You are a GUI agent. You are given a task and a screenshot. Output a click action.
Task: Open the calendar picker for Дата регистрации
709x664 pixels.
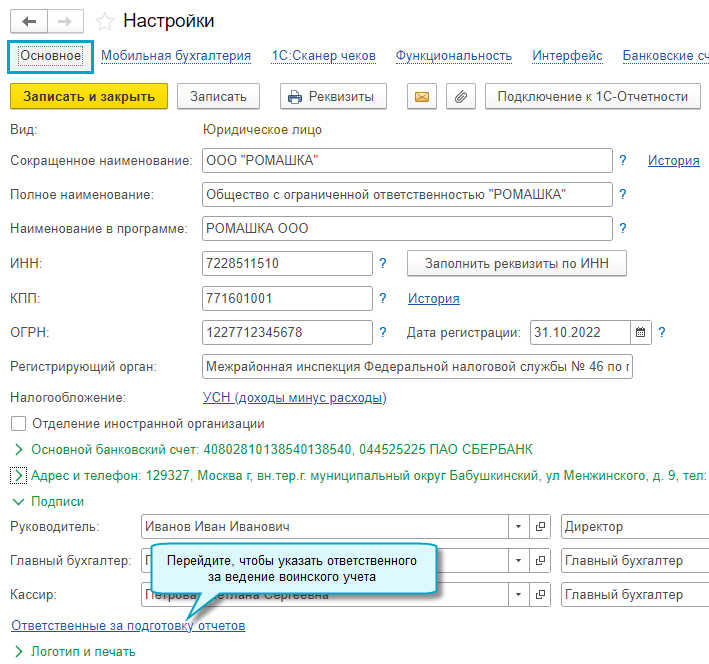(x=640, y=332)
